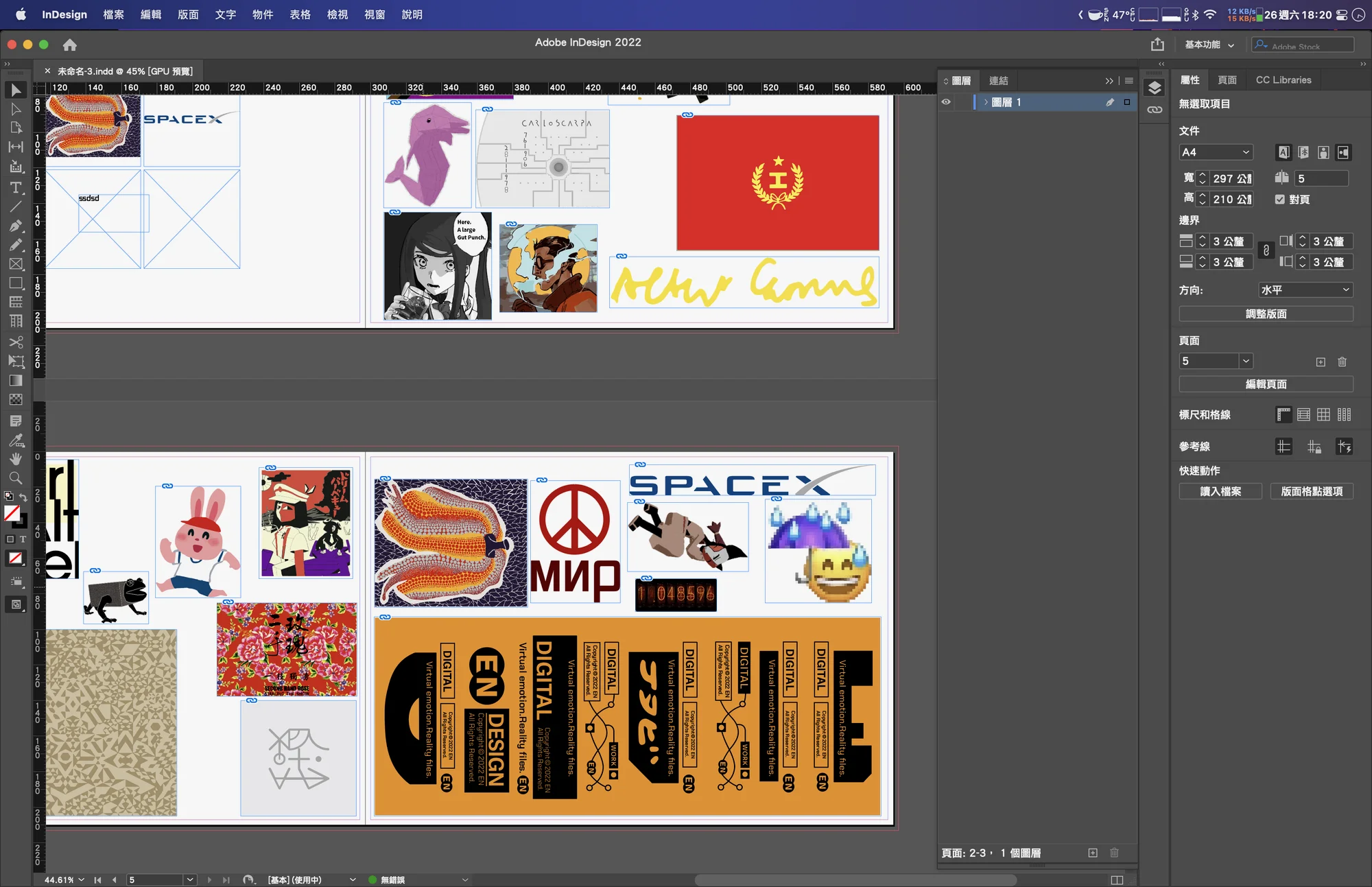Select the Hand tool
Viewport: 1372px width, 887px height.
point(16,459)
